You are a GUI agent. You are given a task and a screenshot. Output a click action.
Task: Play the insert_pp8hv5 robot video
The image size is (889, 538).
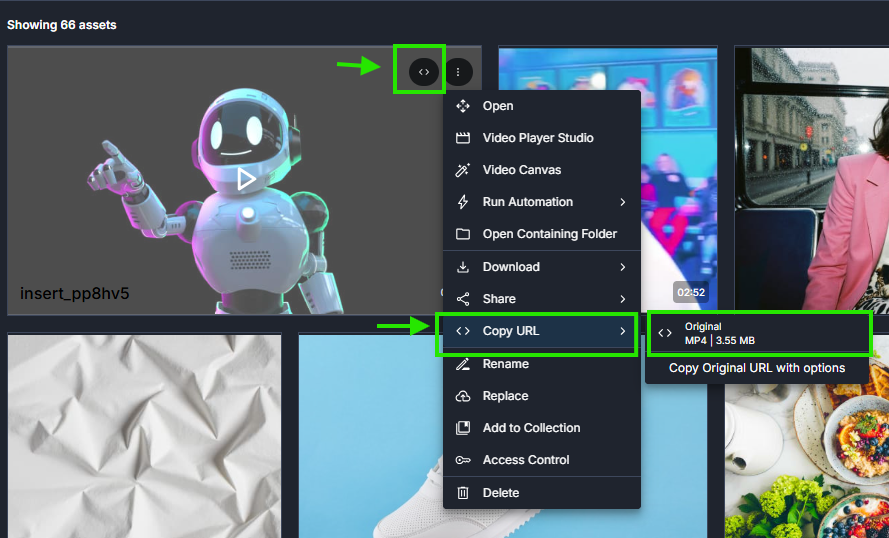tap(246, 179)
